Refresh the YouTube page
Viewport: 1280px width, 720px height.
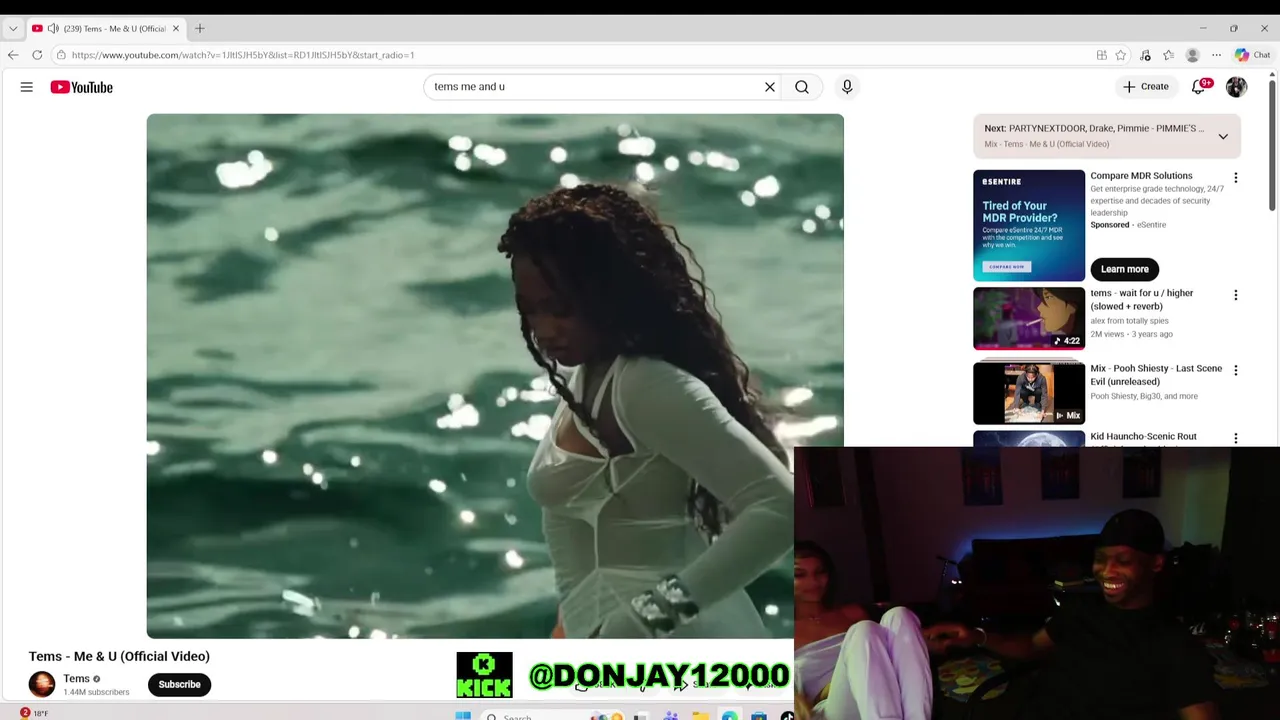(x=37, y=55)
